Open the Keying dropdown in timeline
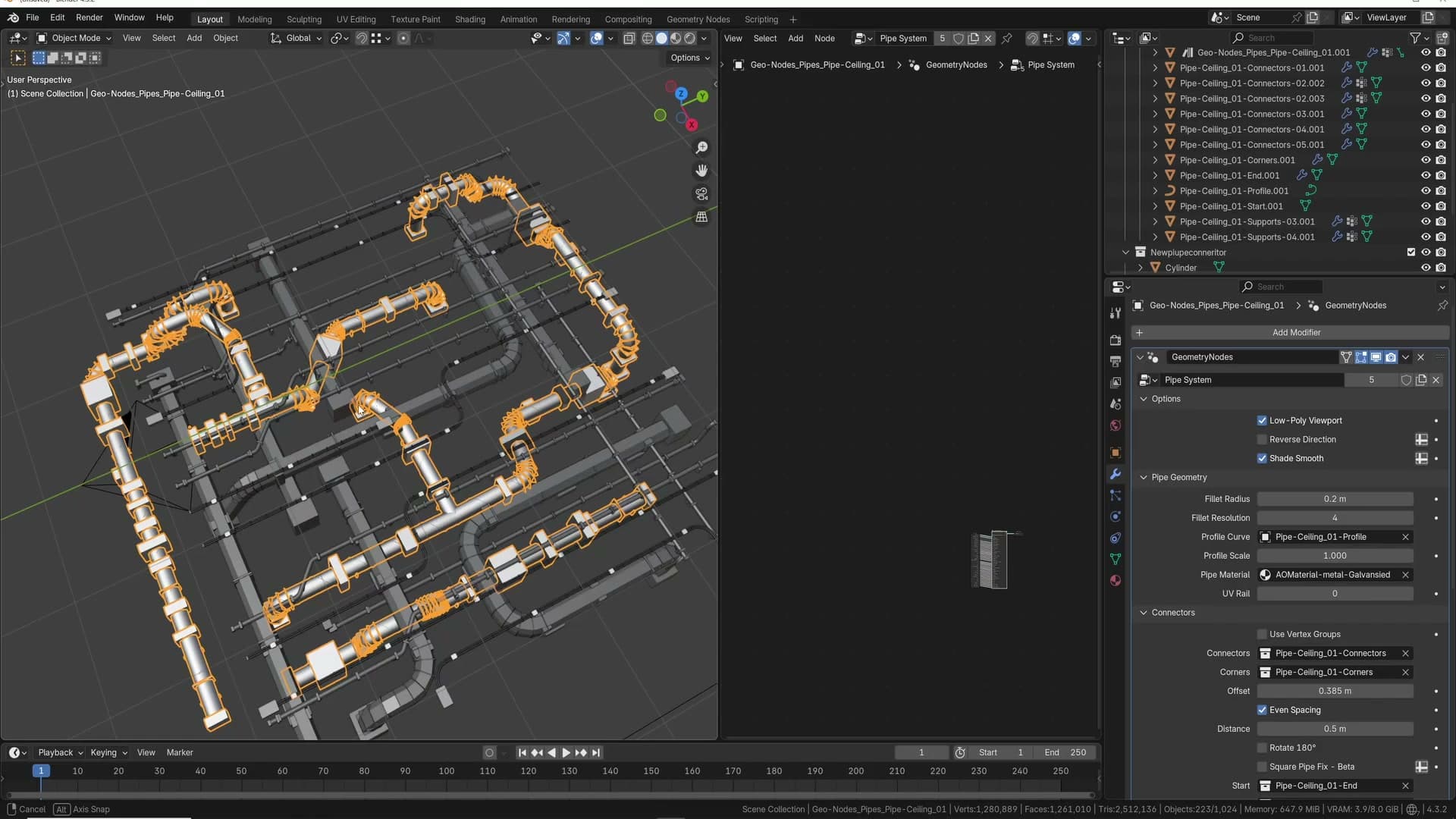This screenshot has width=1456, height=819. tap(108, 753)
